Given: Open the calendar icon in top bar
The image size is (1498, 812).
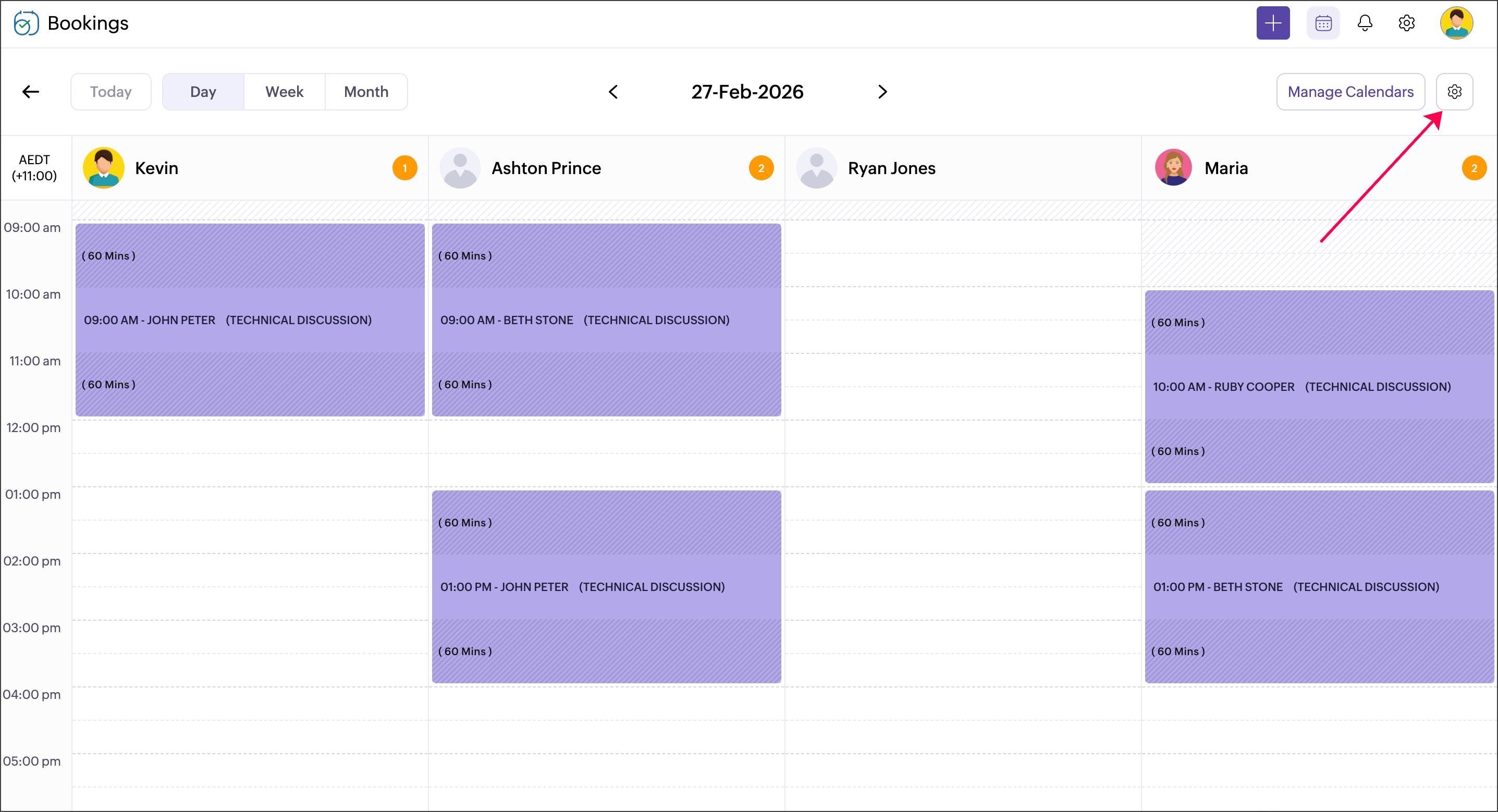Looking at the screenshot, I should 1323,23.
